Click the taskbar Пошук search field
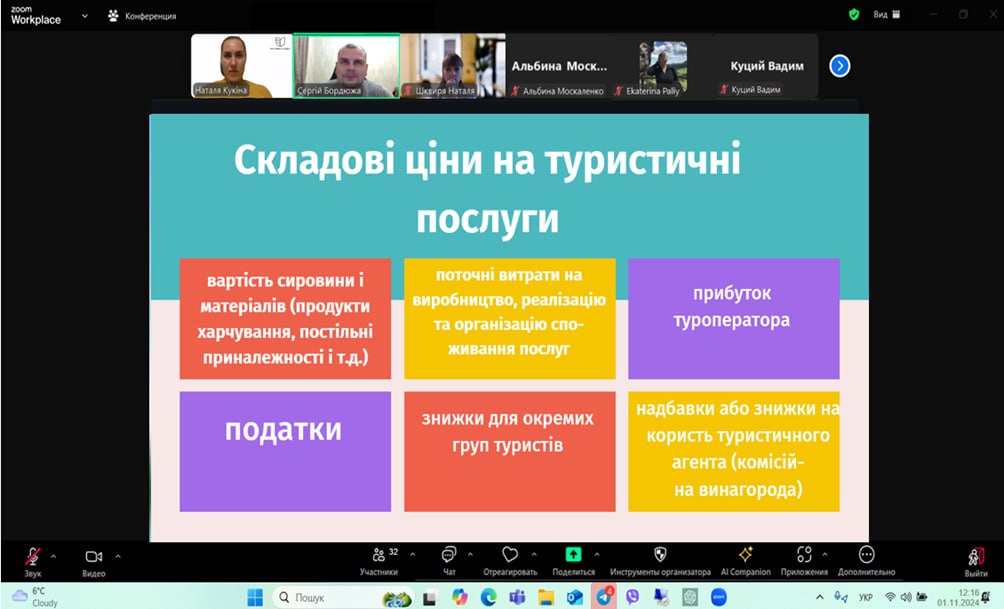Image resolution: width=1004 pixels, height=609 pixels. (x=343, y=597)
